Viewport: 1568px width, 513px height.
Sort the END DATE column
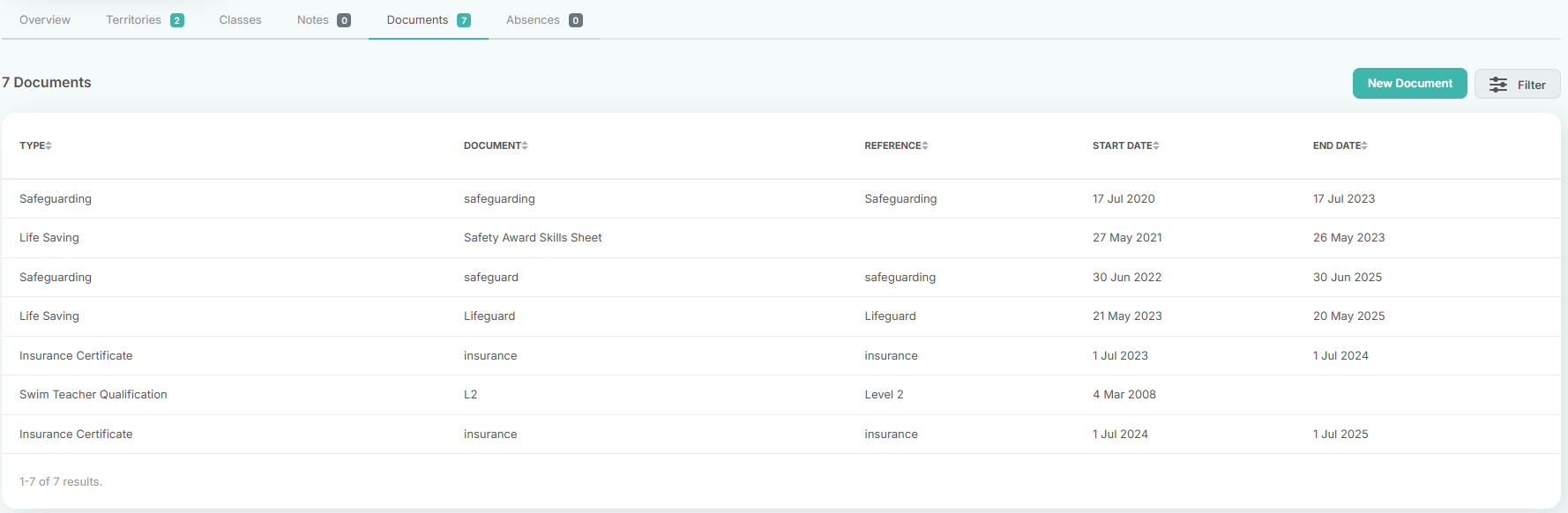pos(1364,145)
